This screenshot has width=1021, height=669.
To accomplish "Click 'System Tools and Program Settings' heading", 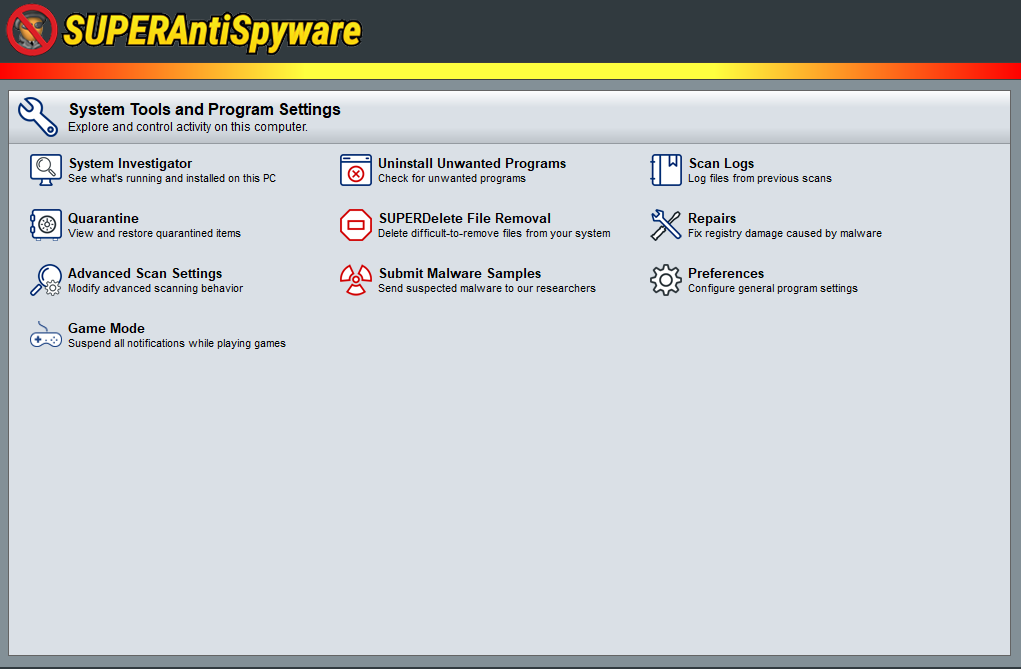I will (204, 109).
